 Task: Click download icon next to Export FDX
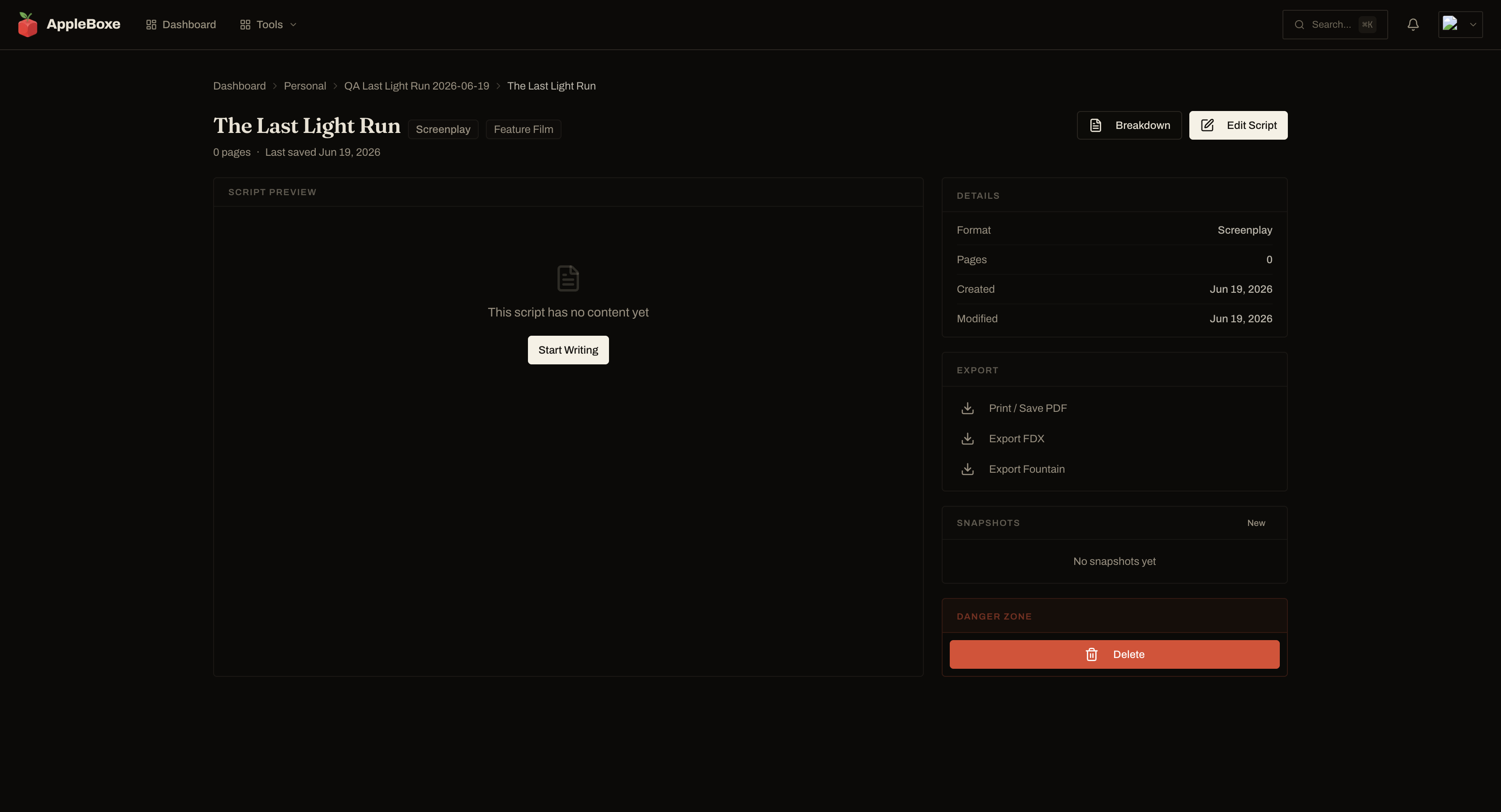pos(967,439)
